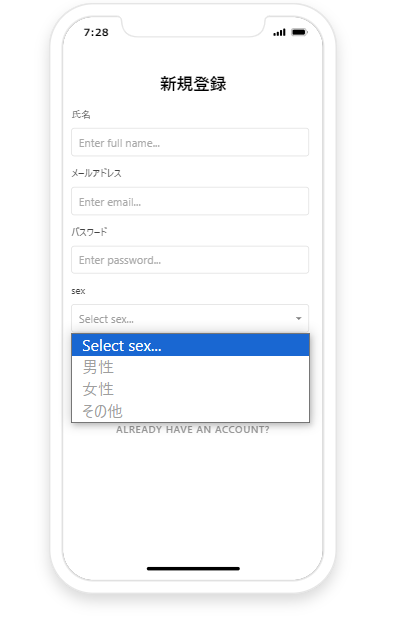Image resolution: width=401 pixels, height=623 pixels.
Task: Open the Select sex... combo box
Action: point(190,319)
